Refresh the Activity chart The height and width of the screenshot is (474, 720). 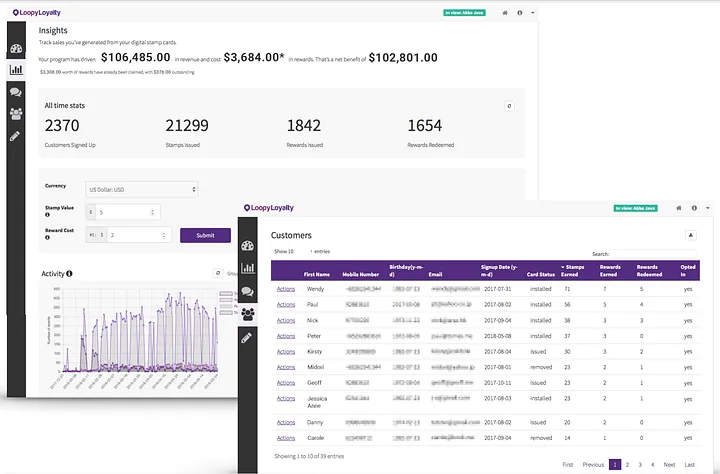(218, 273)
